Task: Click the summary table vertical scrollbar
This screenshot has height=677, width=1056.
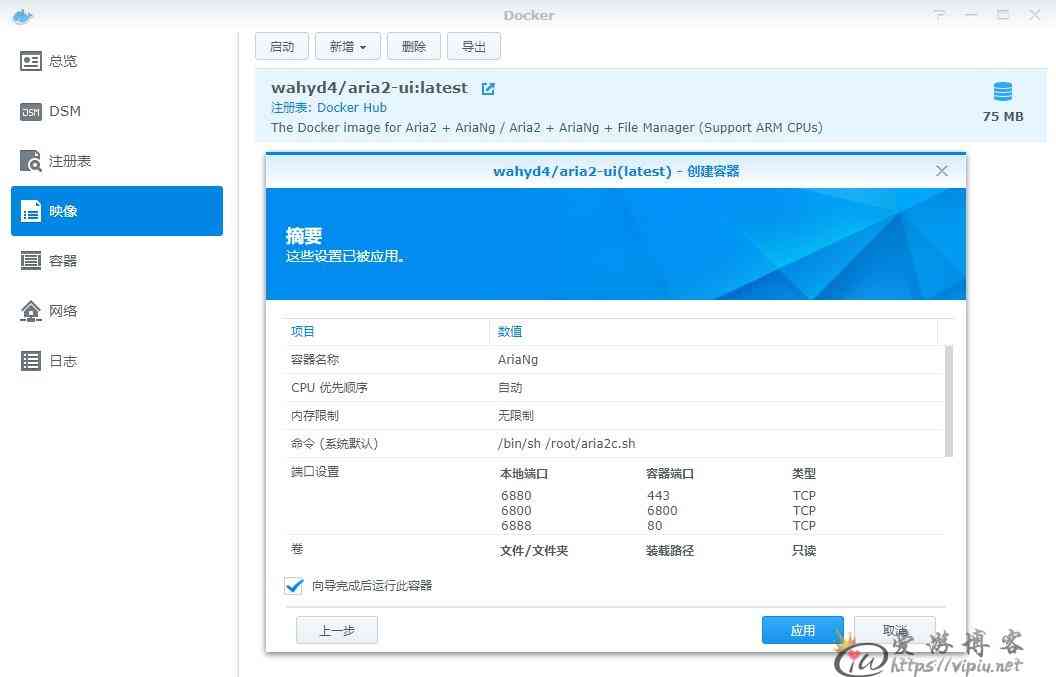Action: (x=949, y=401)
